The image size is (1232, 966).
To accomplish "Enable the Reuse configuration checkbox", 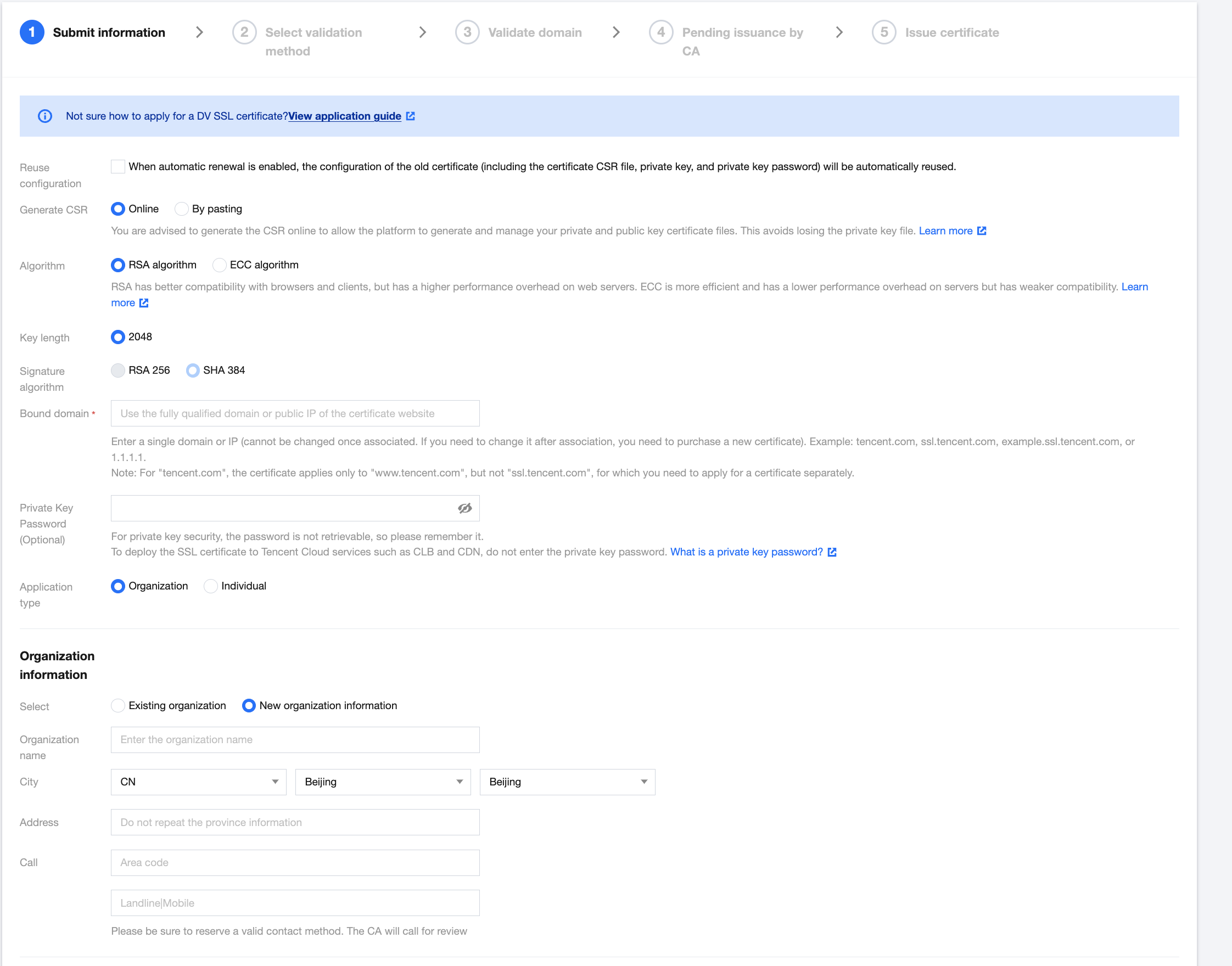I will pyautogui.click(x=117, y=166).
